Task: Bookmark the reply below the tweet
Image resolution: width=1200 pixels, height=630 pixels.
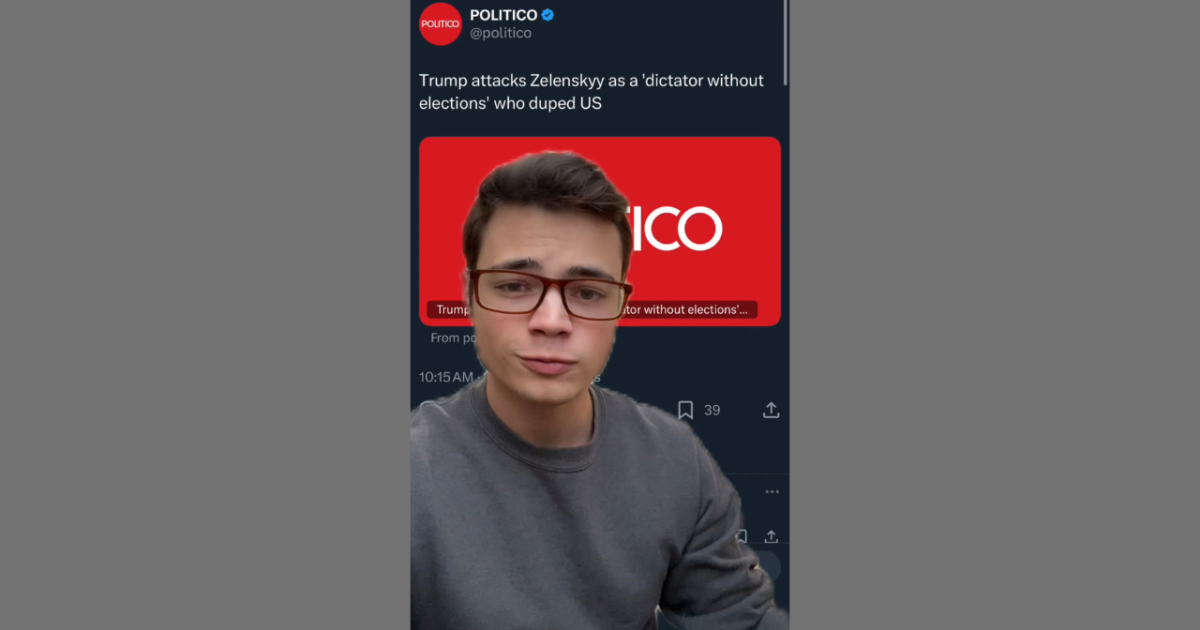Action: coord(741,537)
